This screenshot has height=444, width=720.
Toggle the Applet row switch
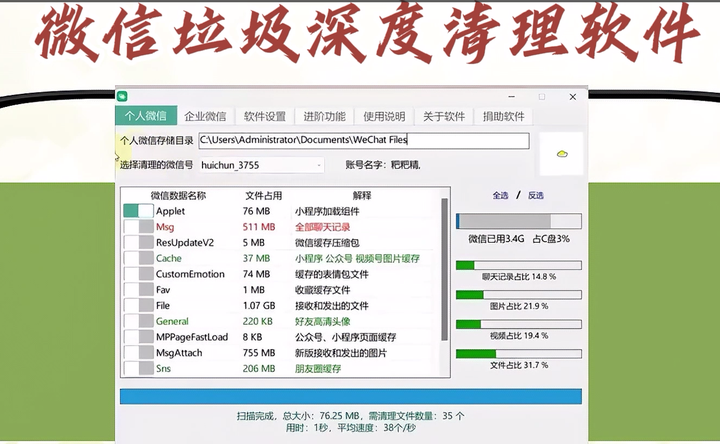click(138, 211)
